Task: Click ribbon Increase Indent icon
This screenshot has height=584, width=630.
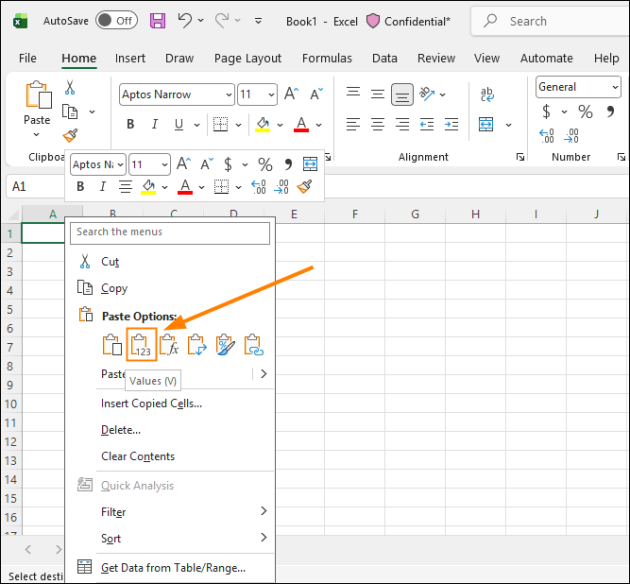Action: [x=451, y=125]
